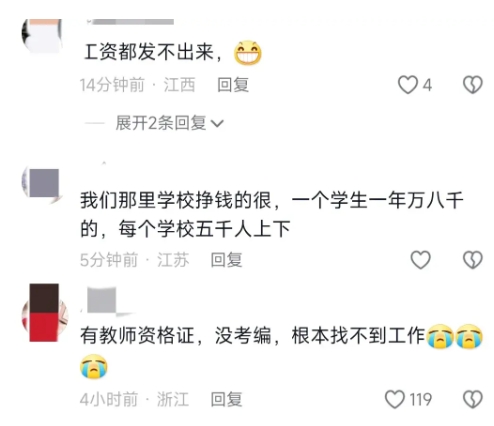Tap the grinning emoji in first comment
Viewport: 494px width, 426px height.
pyautogui.click(x=248, y=53)
